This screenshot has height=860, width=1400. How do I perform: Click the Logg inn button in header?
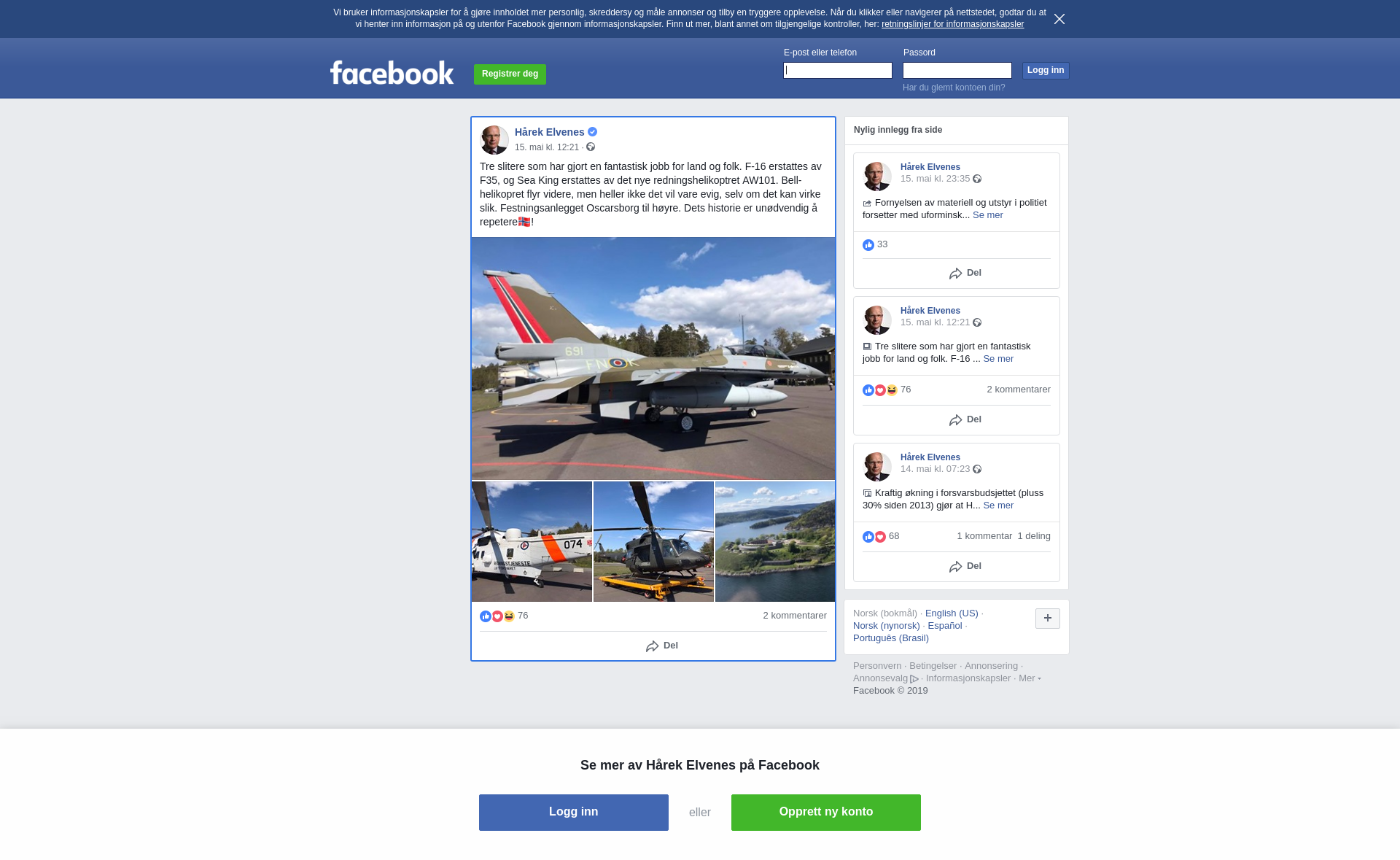[x=1046, y=71]
